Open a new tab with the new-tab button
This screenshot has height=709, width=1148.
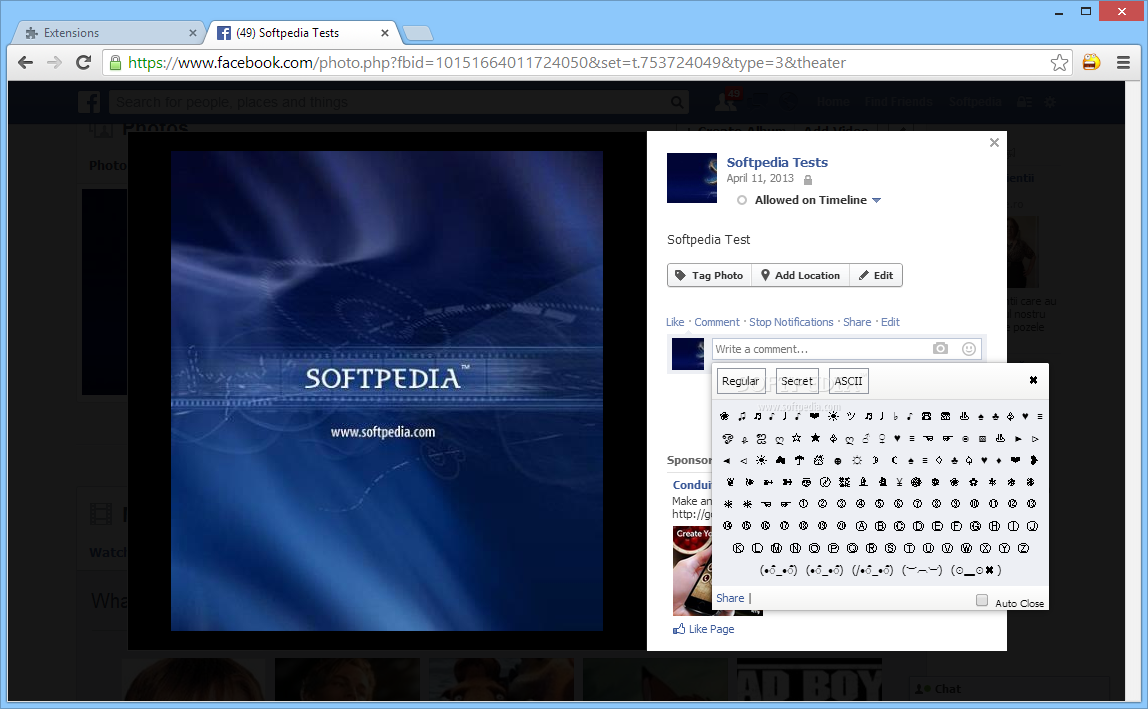coord(418,33)
